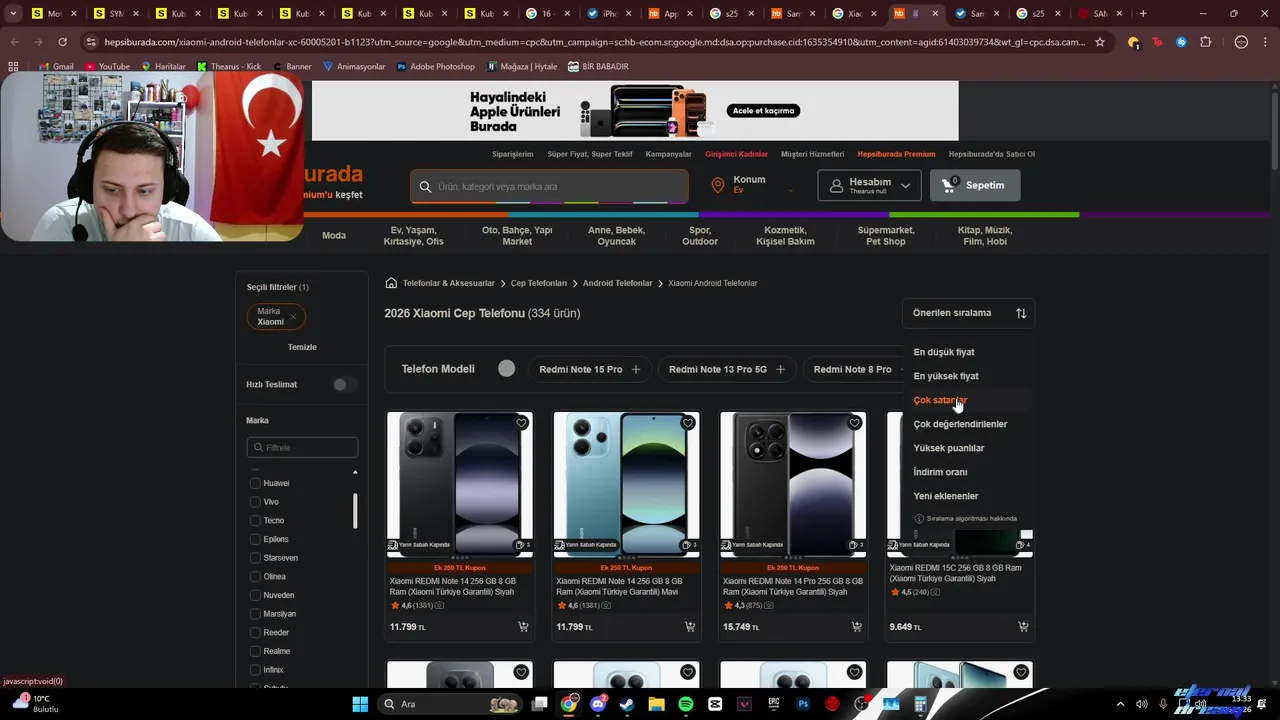
Task: Favorite the REDMI Note 14 Mavi phone
Action: tap(688, 423)
